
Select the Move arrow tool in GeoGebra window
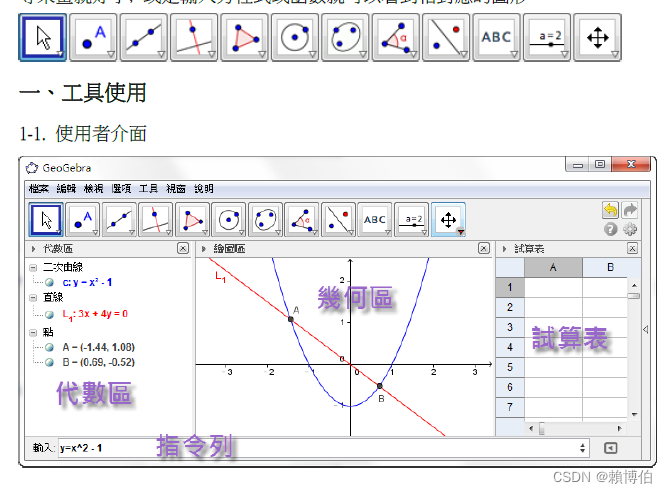pyautogui.click(x=46, y=220)
